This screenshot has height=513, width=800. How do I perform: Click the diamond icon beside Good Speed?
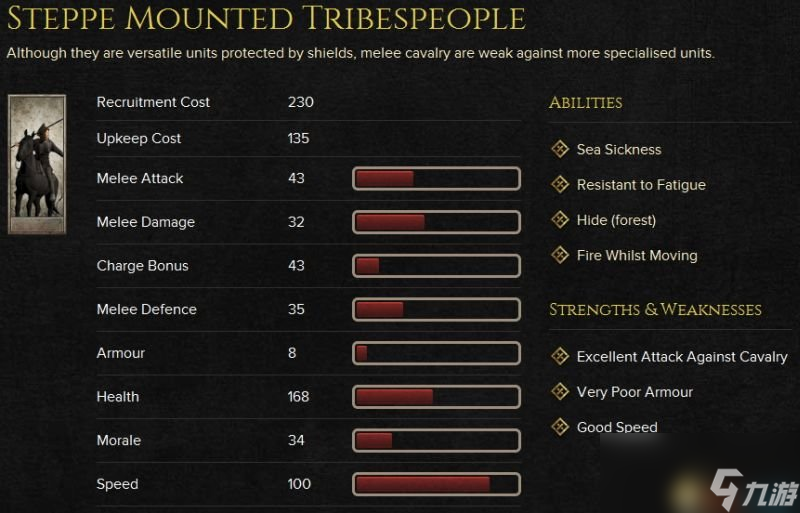click(560, 426)
